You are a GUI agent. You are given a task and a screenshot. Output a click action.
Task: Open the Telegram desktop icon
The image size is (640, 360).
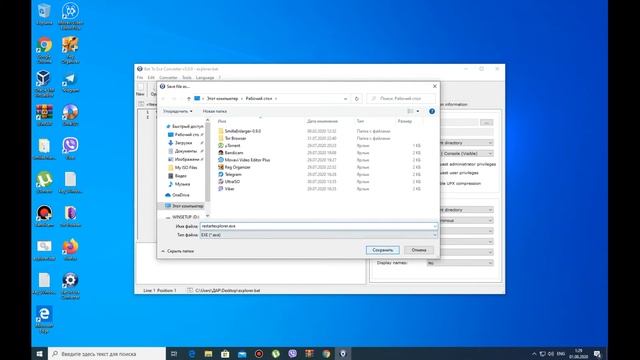click(x=70, y=83)
